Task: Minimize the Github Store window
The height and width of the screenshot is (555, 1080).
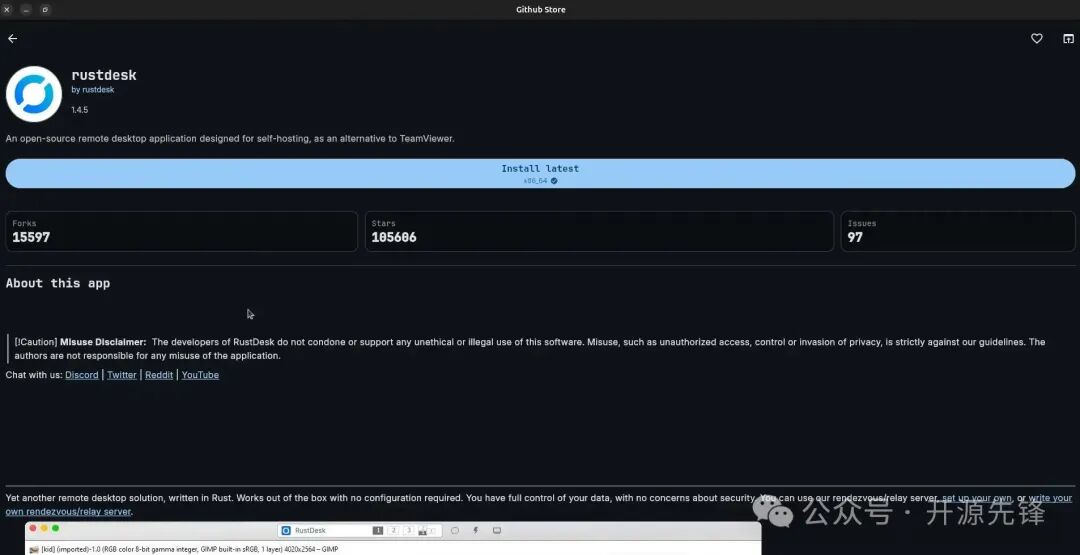Action: point(25,10)
